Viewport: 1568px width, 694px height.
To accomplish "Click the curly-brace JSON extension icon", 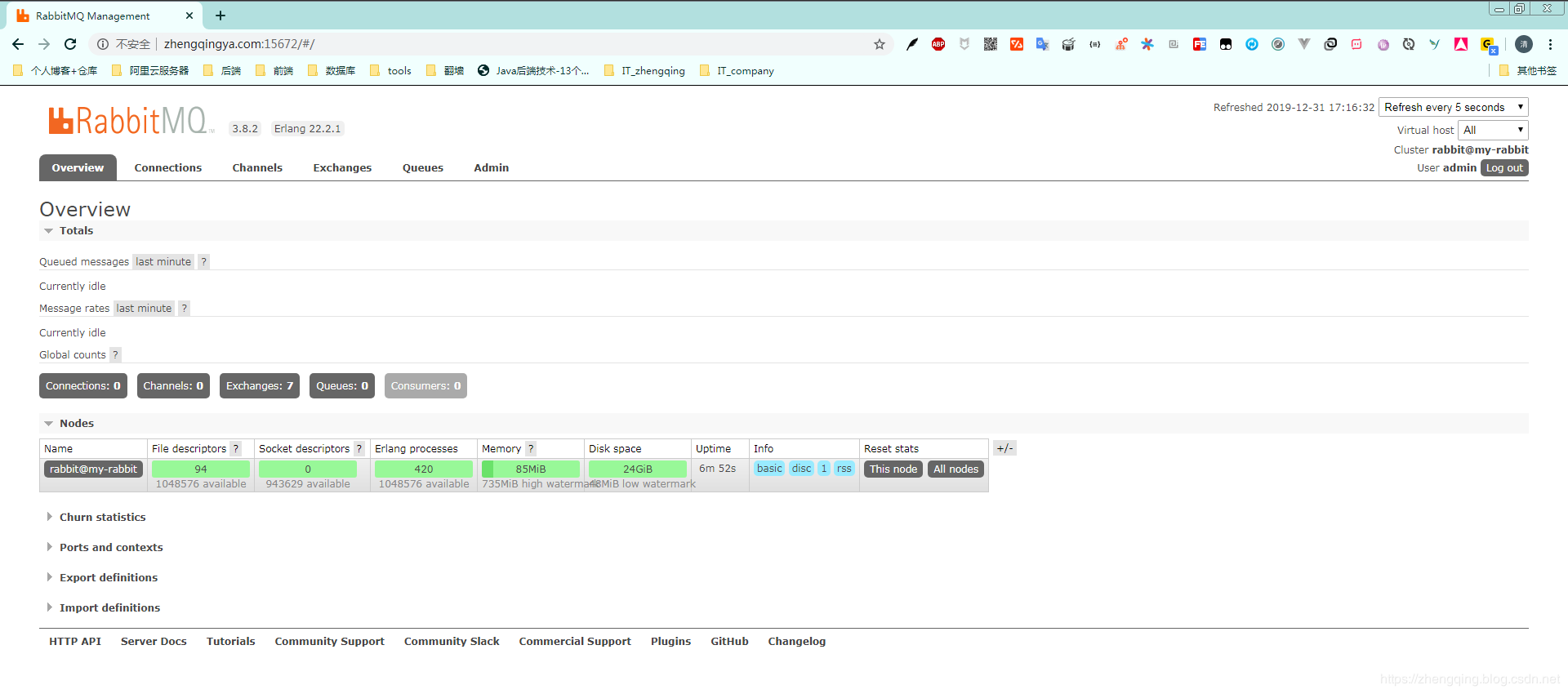I will [x=1095, y=44].
